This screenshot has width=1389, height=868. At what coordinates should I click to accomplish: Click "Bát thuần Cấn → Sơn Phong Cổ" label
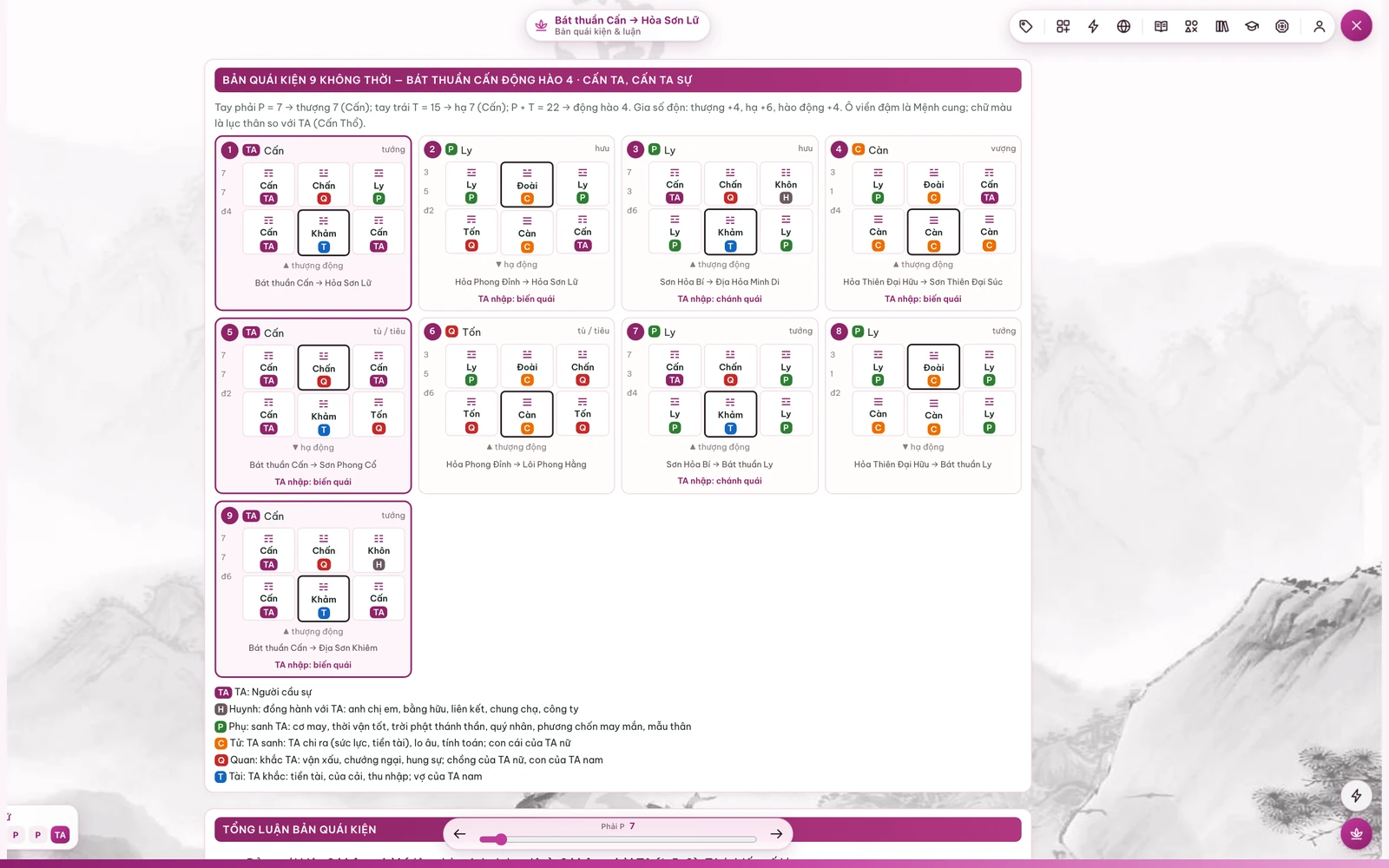point(313,465)
